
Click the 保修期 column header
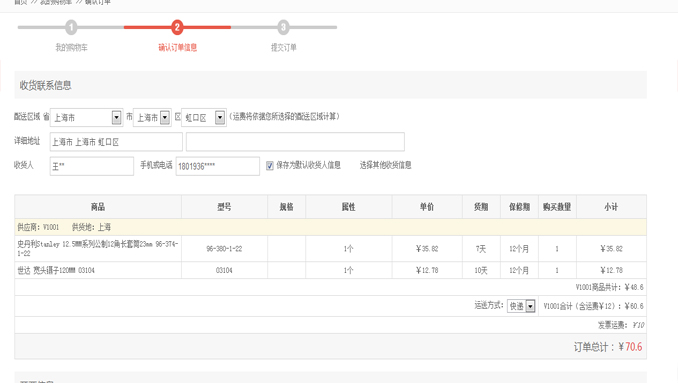coord(519,207)
